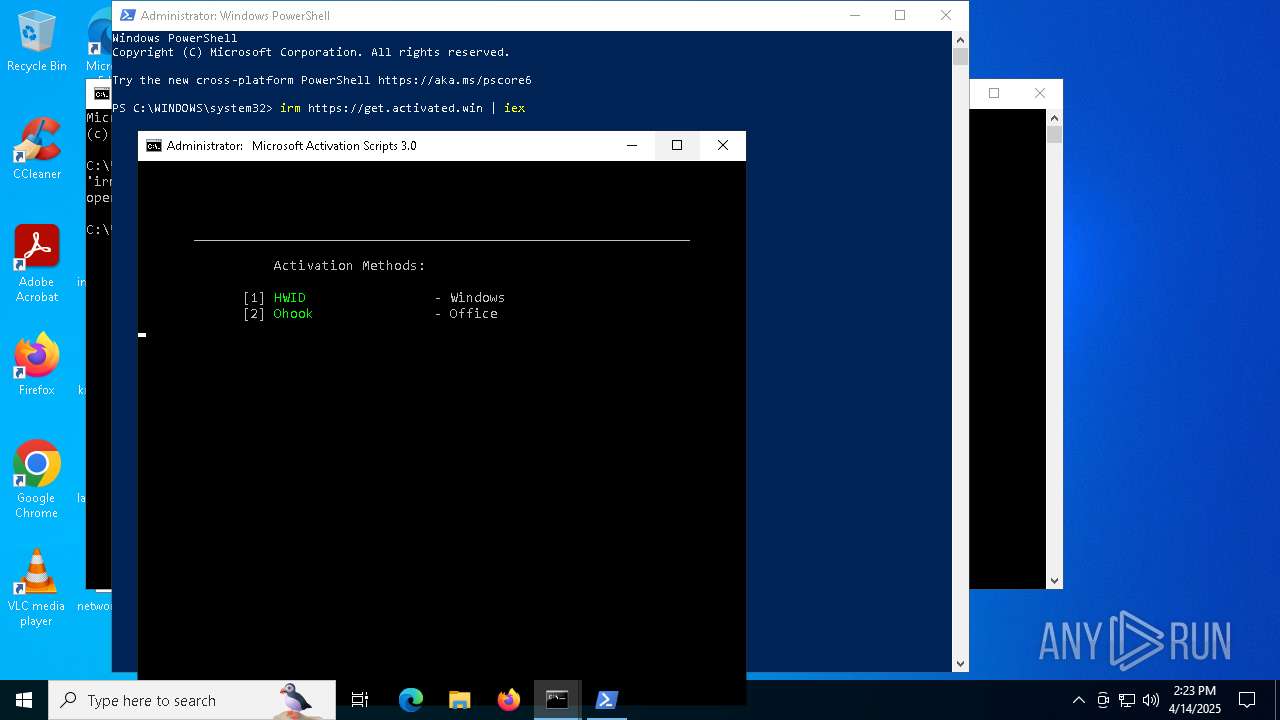
Task: Open the VLC media player desktop shortcut
Action: point(37,588)
